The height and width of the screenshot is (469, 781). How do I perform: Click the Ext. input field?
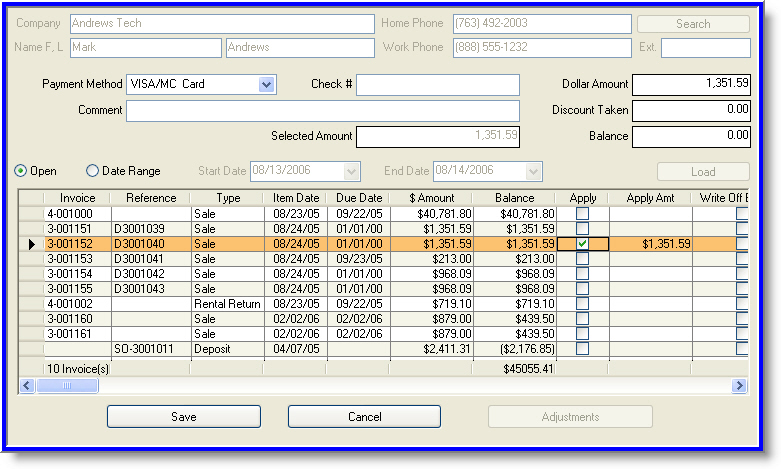(x=706, y=48)
